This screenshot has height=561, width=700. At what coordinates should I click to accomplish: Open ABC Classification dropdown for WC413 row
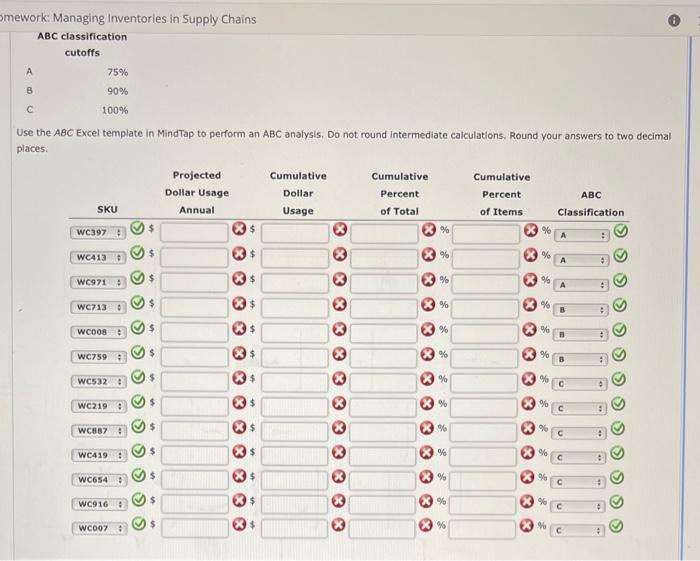coord(581,260)
